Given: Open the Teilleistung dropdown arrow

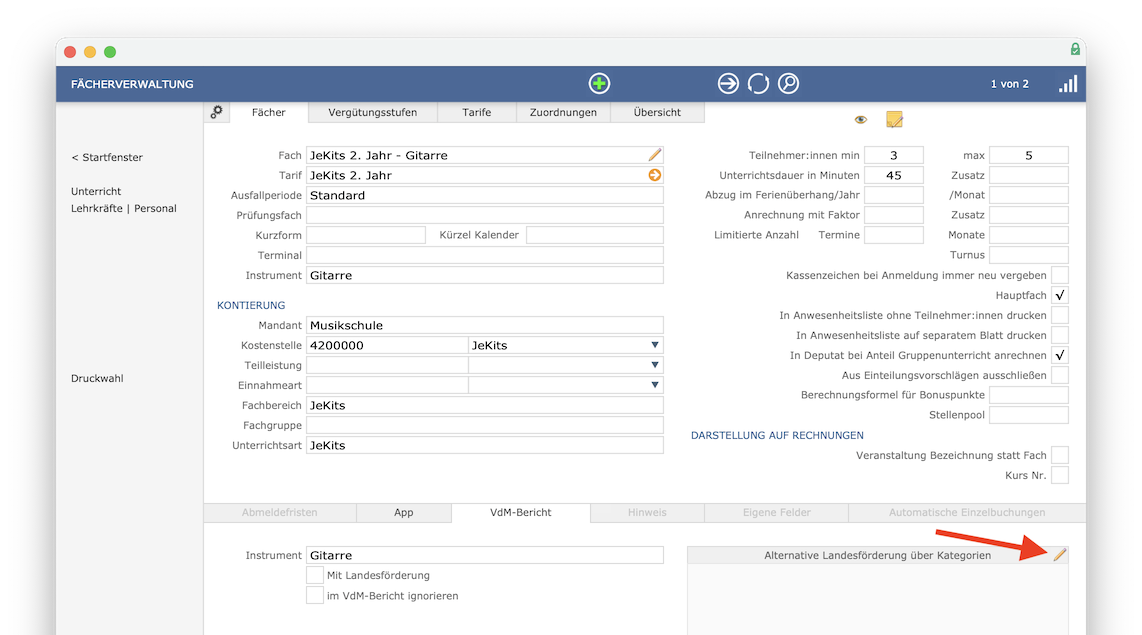Looking at the screenshot, I should [x=655, y=365].
